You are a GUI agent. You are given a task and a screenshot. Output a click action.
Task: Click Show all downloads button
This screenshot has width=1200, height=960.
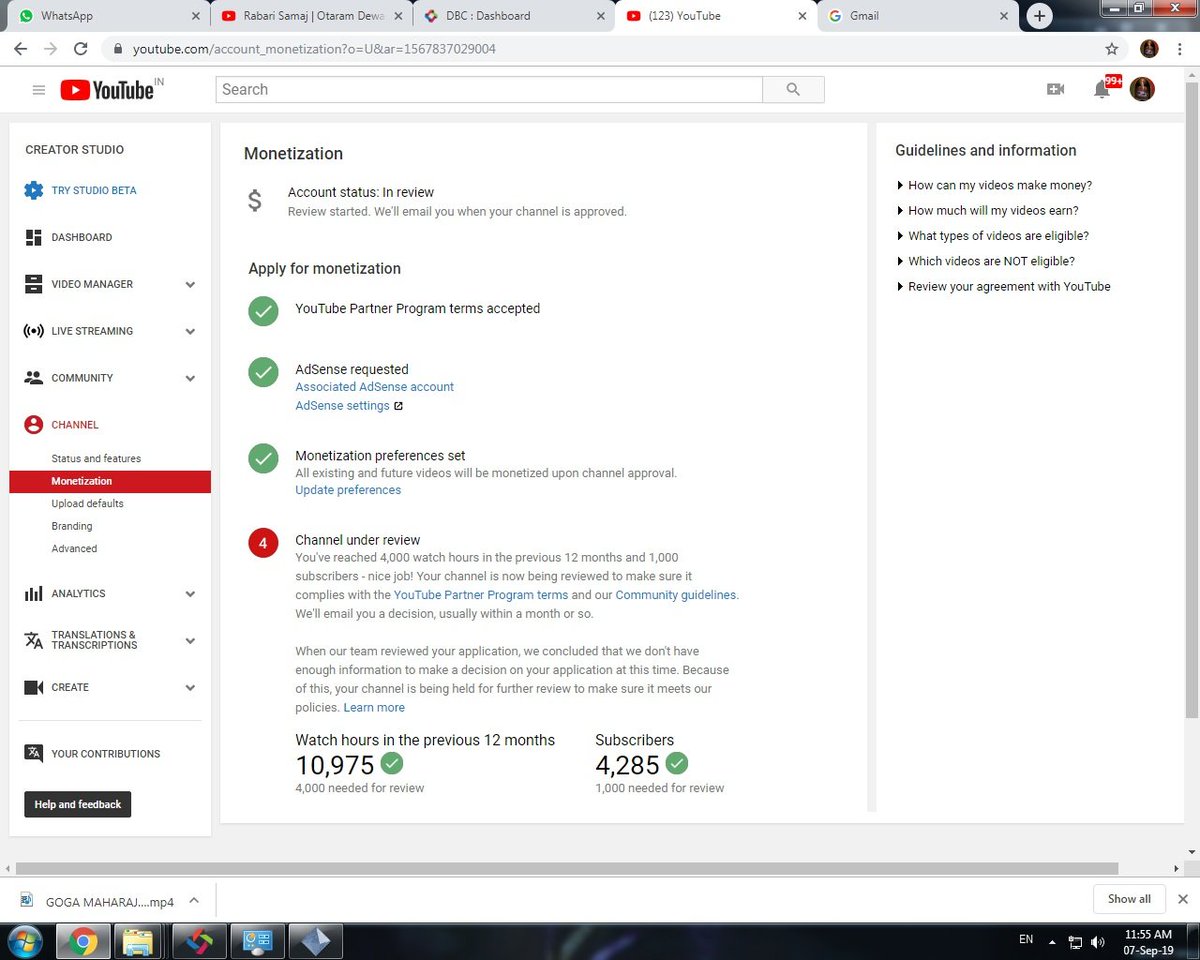tap(1129, 899)
